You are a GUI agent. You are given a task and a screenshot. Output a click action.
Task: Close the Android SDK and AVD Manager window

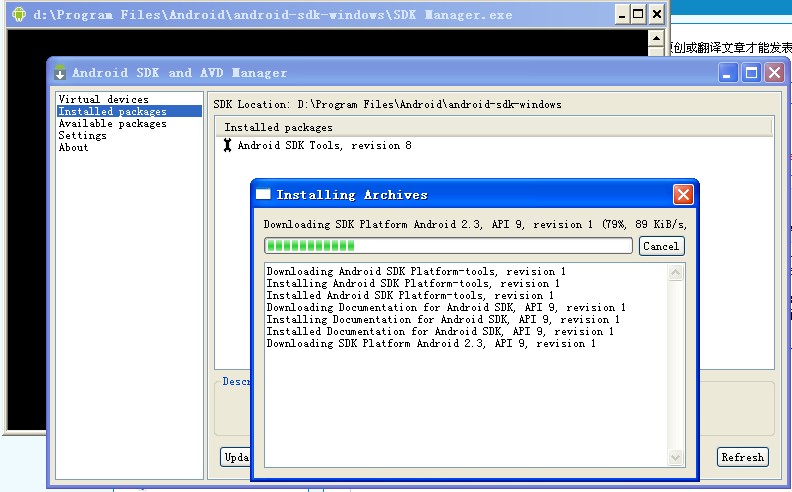[x=774, y=73]
